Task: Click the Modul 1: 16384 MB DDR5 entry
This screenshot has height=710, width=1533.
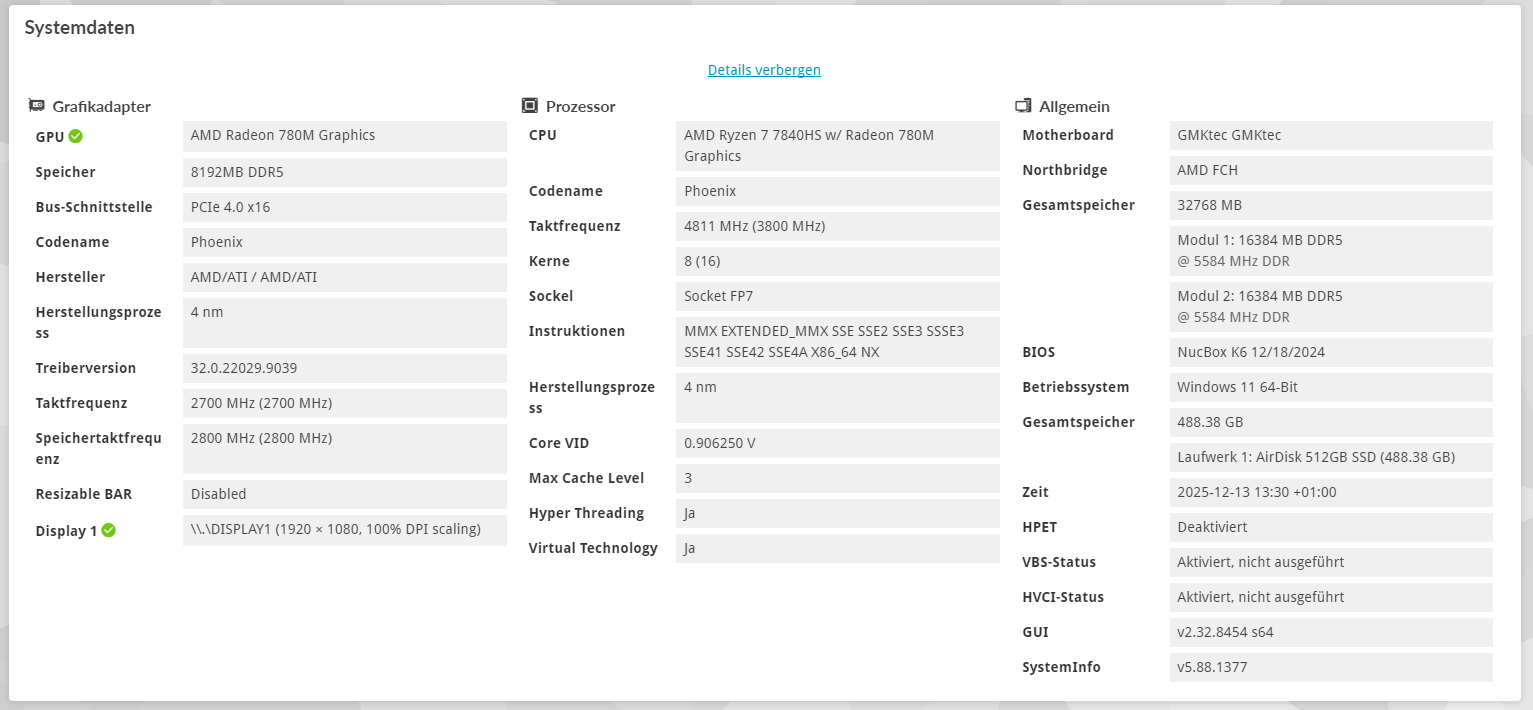Action: 1331,251
